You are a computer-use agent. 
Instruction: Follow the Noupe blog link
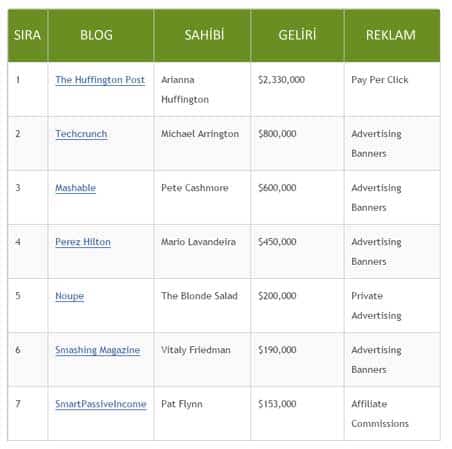pyautogui.click(x=70, y=296)
